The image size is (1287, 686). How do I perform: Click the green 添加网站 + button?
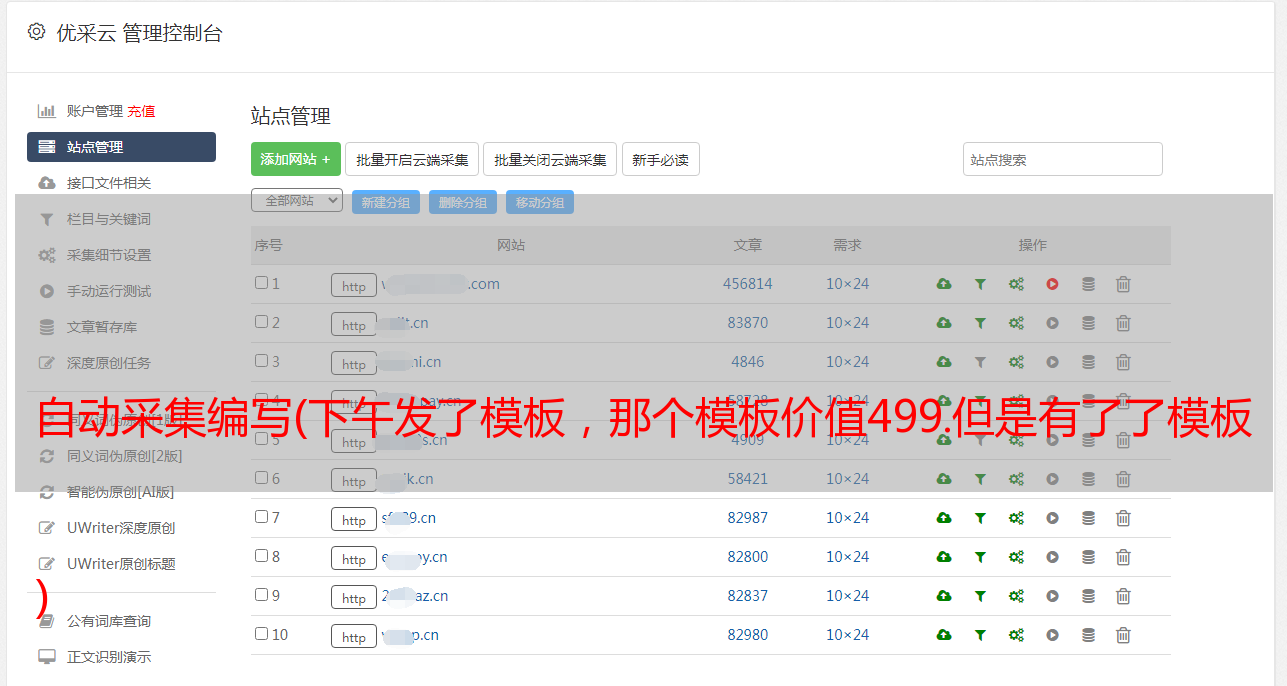296,159
